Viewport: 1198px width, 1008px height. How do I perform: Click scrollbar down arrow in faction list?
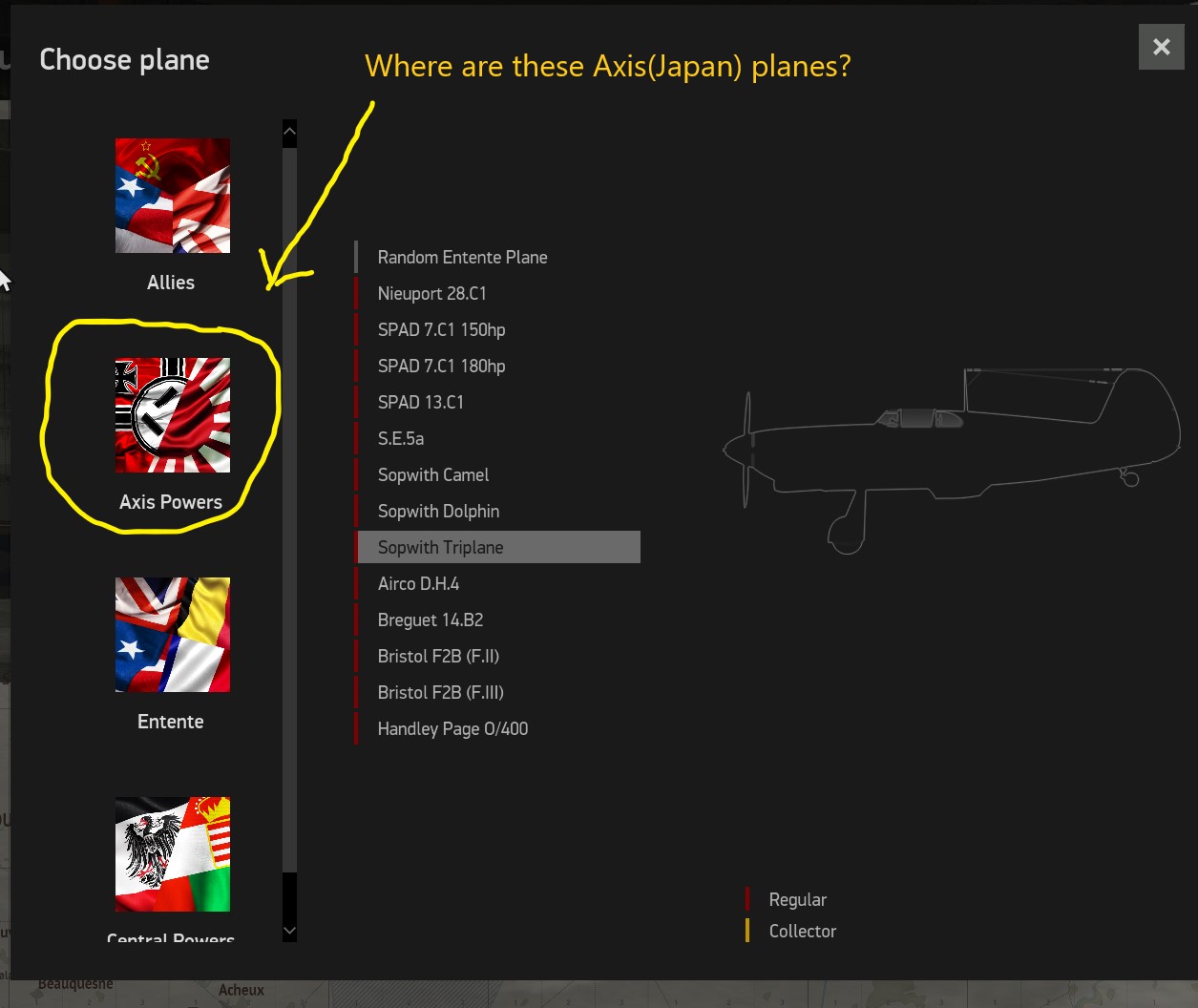pyautogui.click(x=290, y=931)
